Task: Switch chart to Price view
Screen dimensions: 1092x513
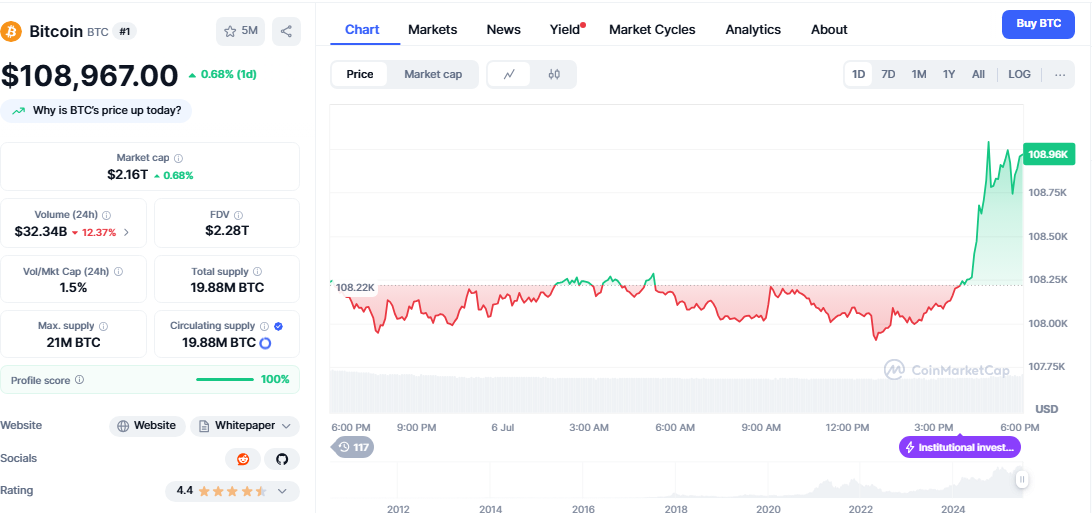Action: pyautogui.click(x=360, y=74)
